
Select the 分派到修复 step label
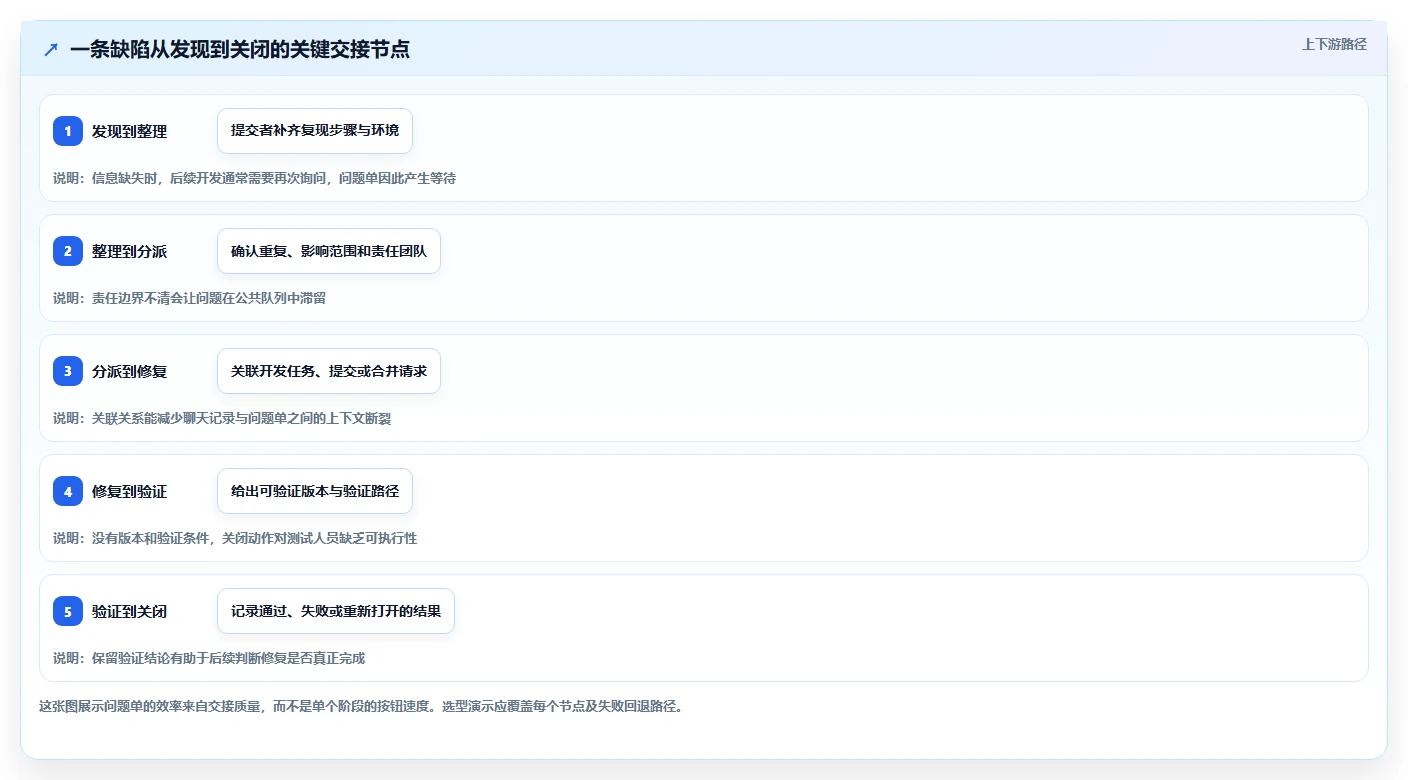(129, 371)
